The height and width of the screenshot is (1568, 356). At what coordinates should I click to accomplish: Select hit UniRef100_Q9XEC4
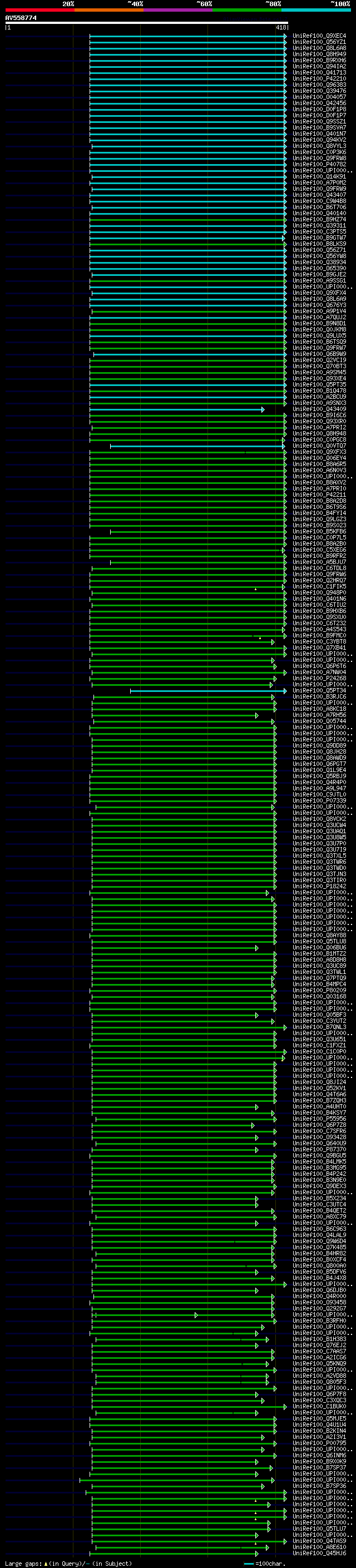click(319, 36)
